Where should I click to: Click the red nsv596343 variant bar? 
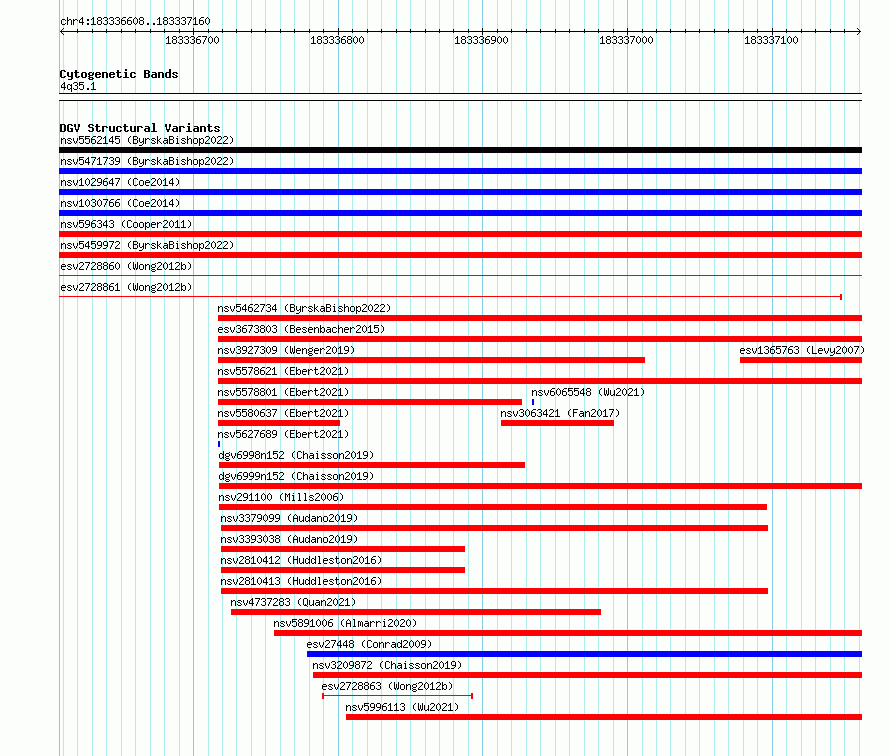pyautogui.click(x=460, y=234)
